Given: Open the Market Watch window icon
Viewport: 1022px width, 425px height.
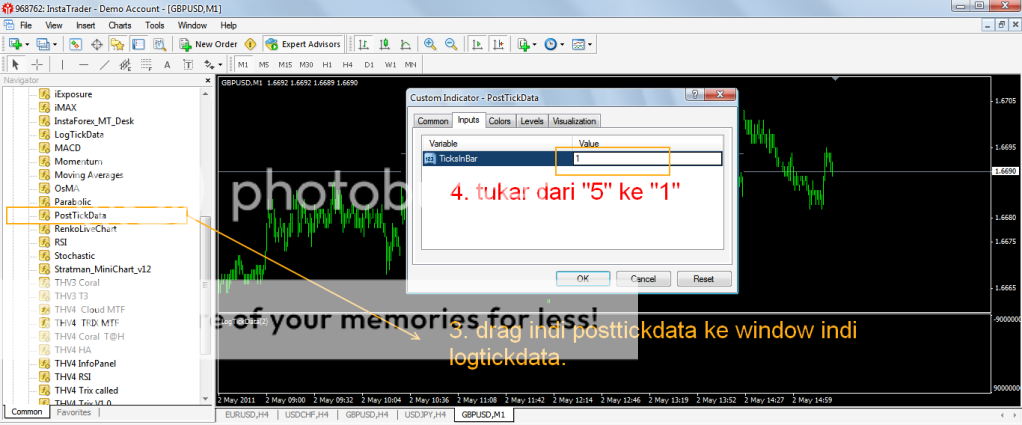Looking at the screenshot, I should pos(76,44).
